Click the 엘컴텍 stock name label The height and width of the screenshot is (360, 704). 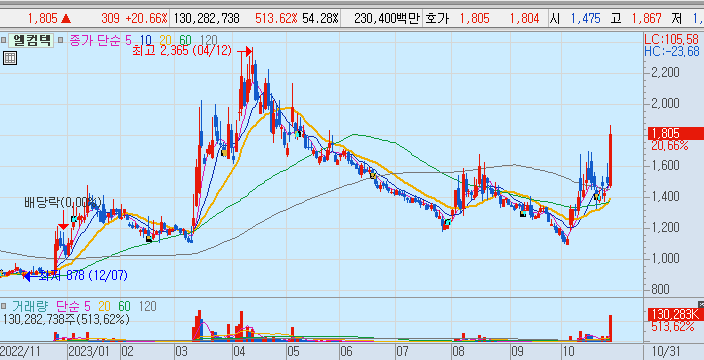pyautogui.click(x=31, y=41)
